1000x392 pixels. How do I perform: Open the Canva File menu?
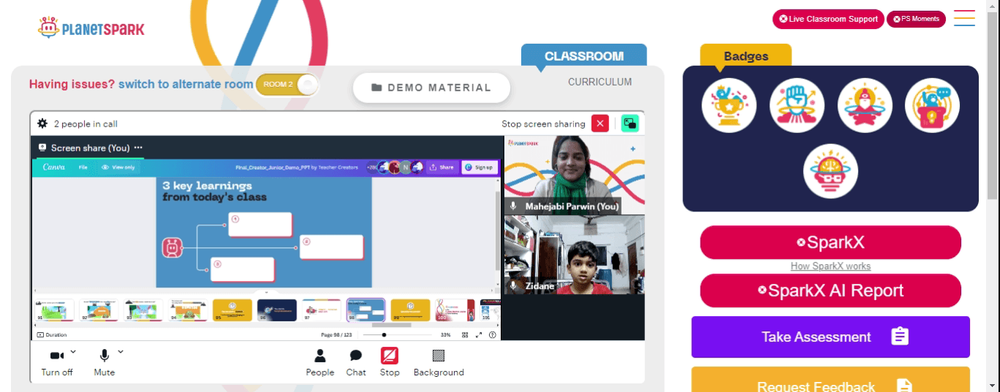click(83, 167)
